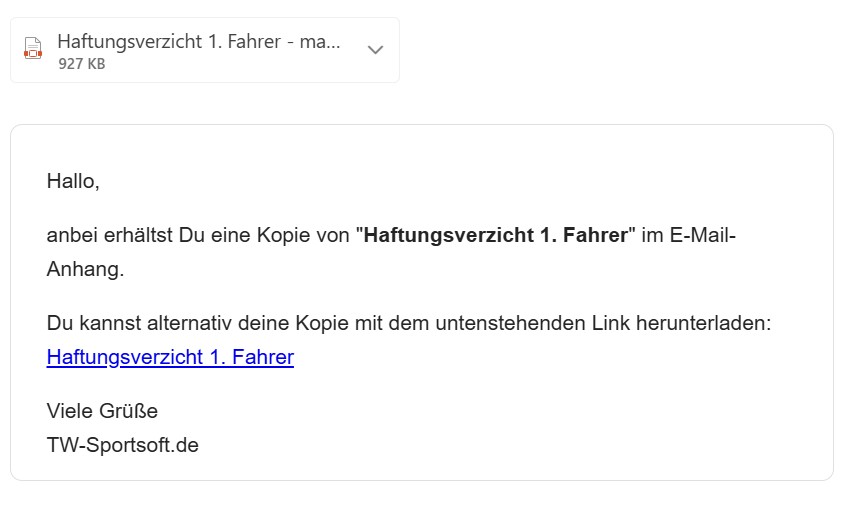This screenshot has height=526, width=846.
Task: Click the PDF file icon on the attachment
Action: coord(33,49)
